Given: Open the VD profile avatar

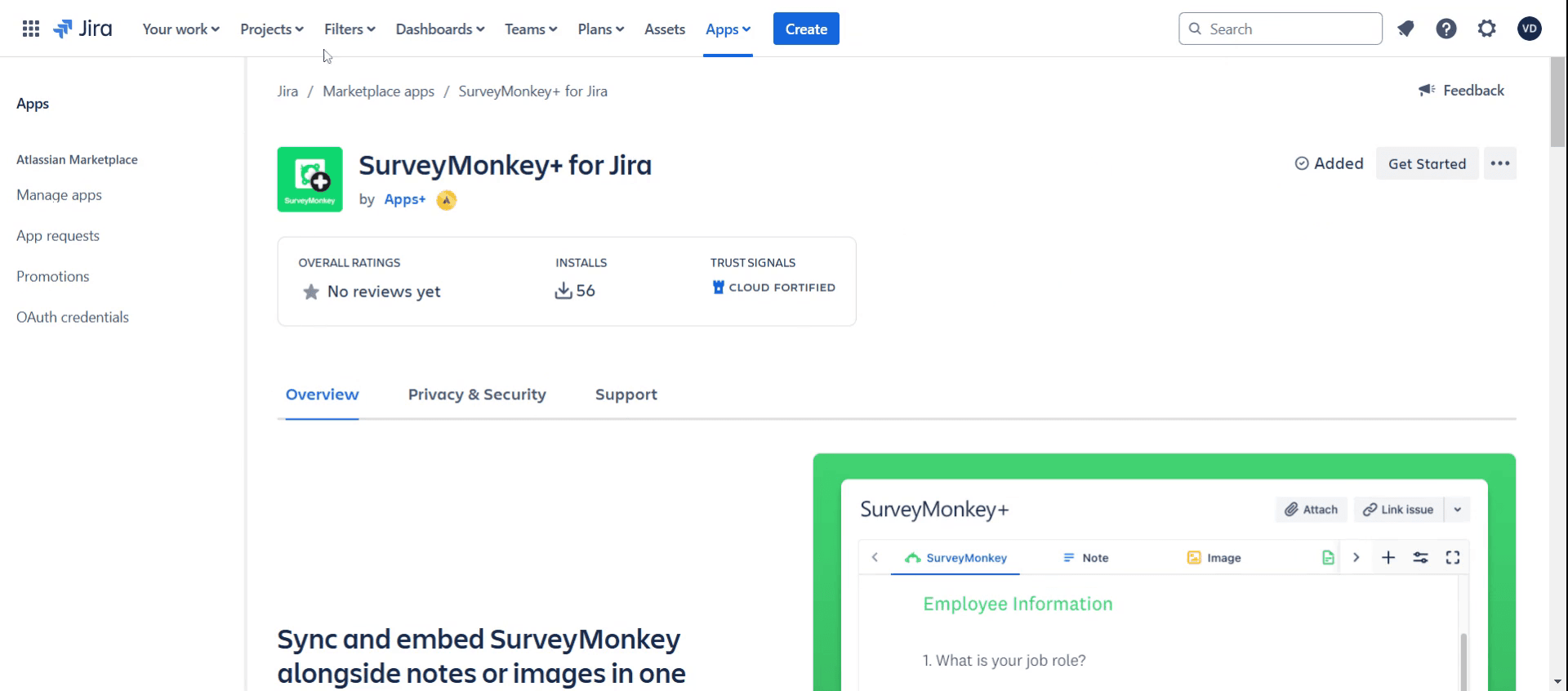Looking at the screenshot, I should (x=1530, y=29).
